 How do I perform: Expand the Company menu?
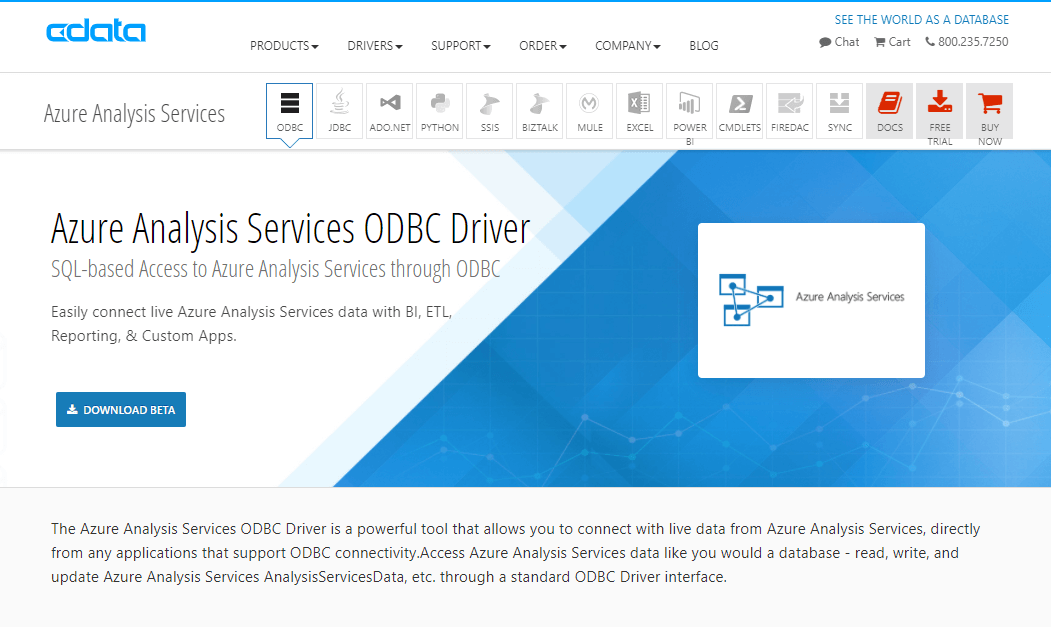628,46
